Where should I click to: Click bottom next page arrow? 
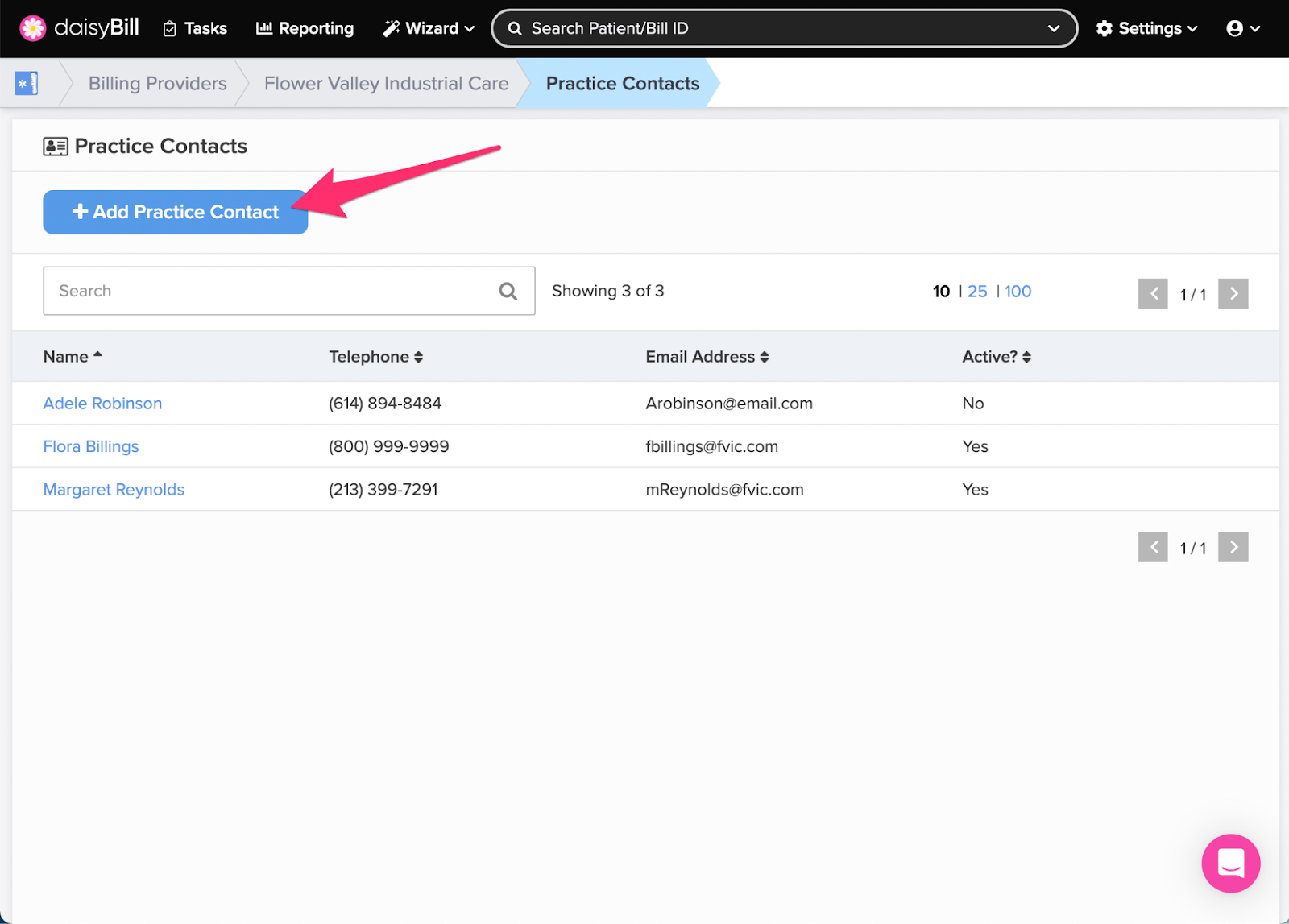coord(1233,547)
